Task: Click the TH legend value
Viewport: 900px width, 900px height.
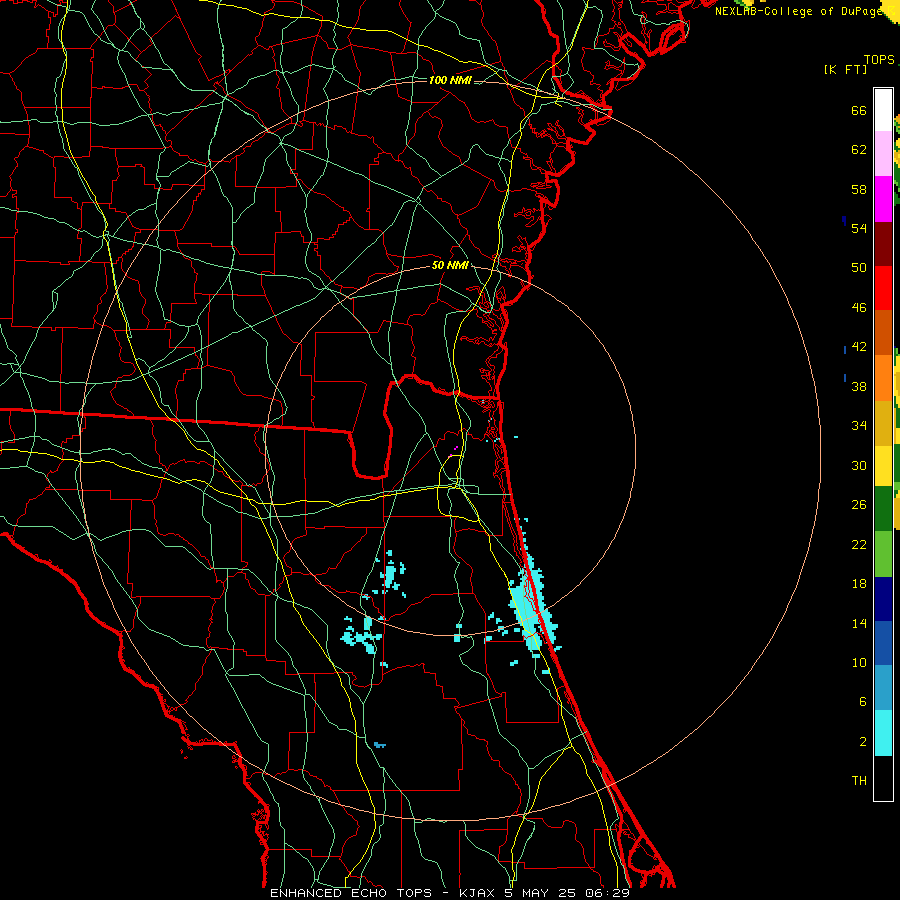Action: [x=859, y=781]
